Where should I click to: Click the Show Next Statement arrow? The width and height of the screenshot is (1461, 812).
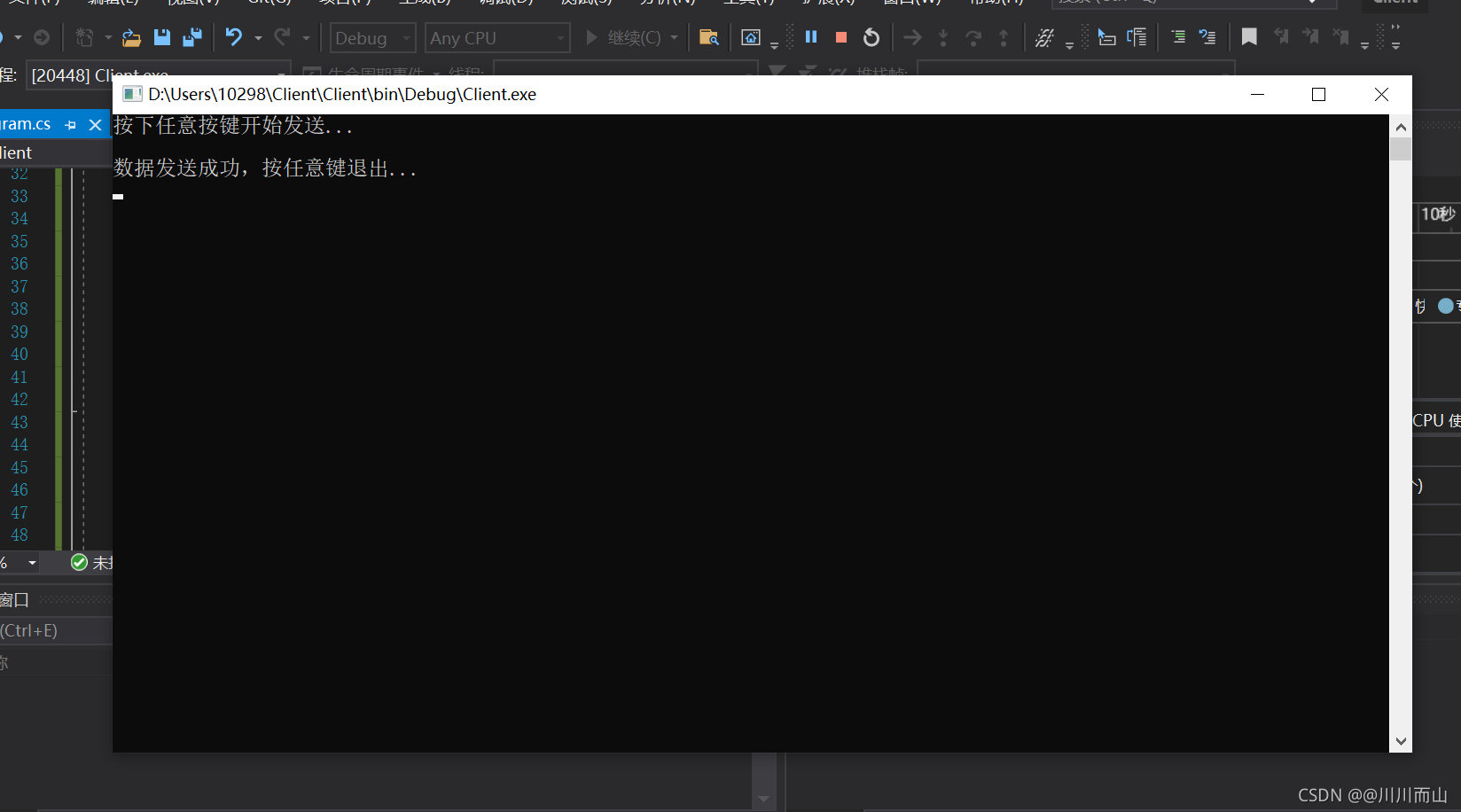tap(912, 37)
